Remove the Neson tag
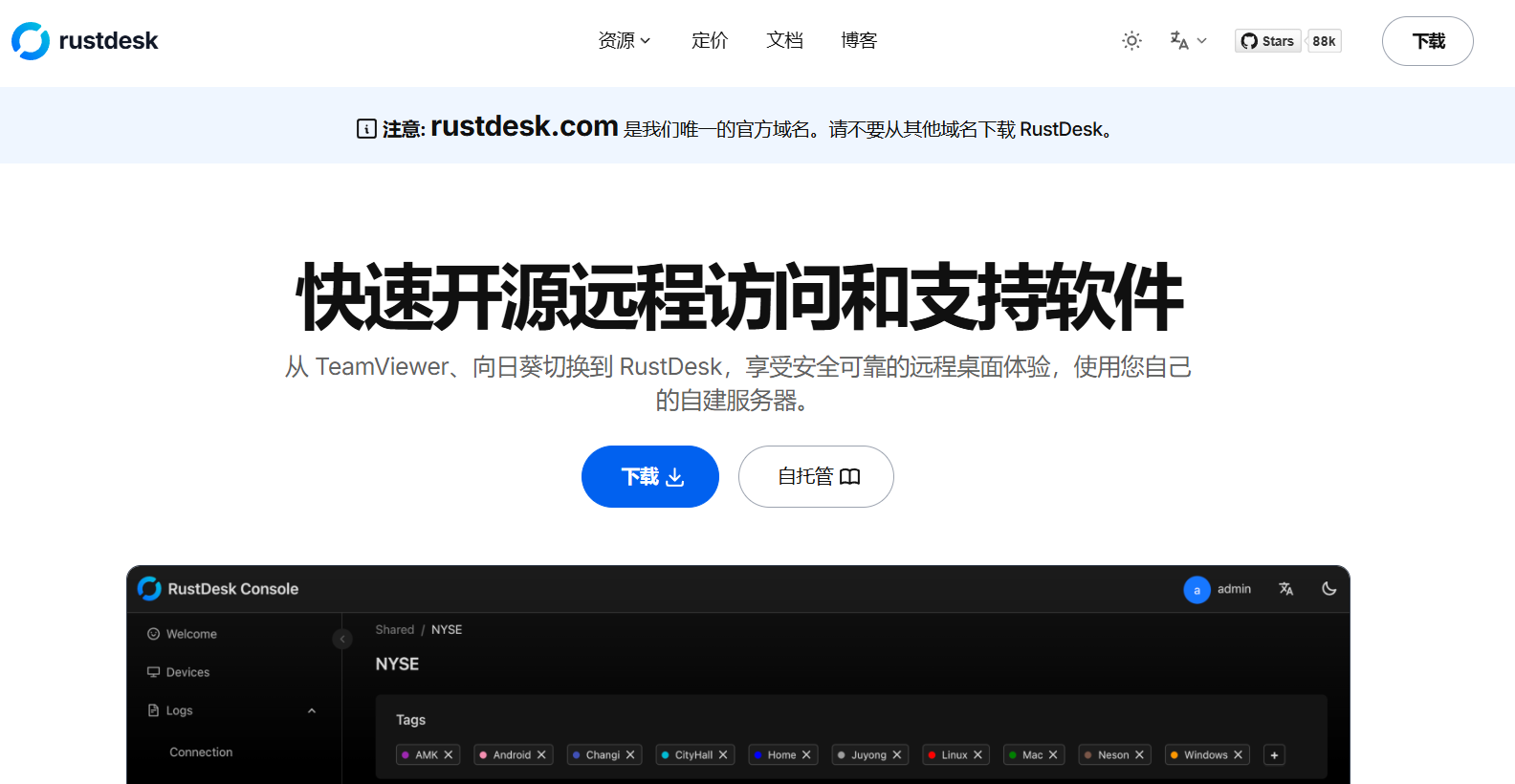Image resolution: width=1515 pixels, height=784 pixels. [x=1139, y=755]
